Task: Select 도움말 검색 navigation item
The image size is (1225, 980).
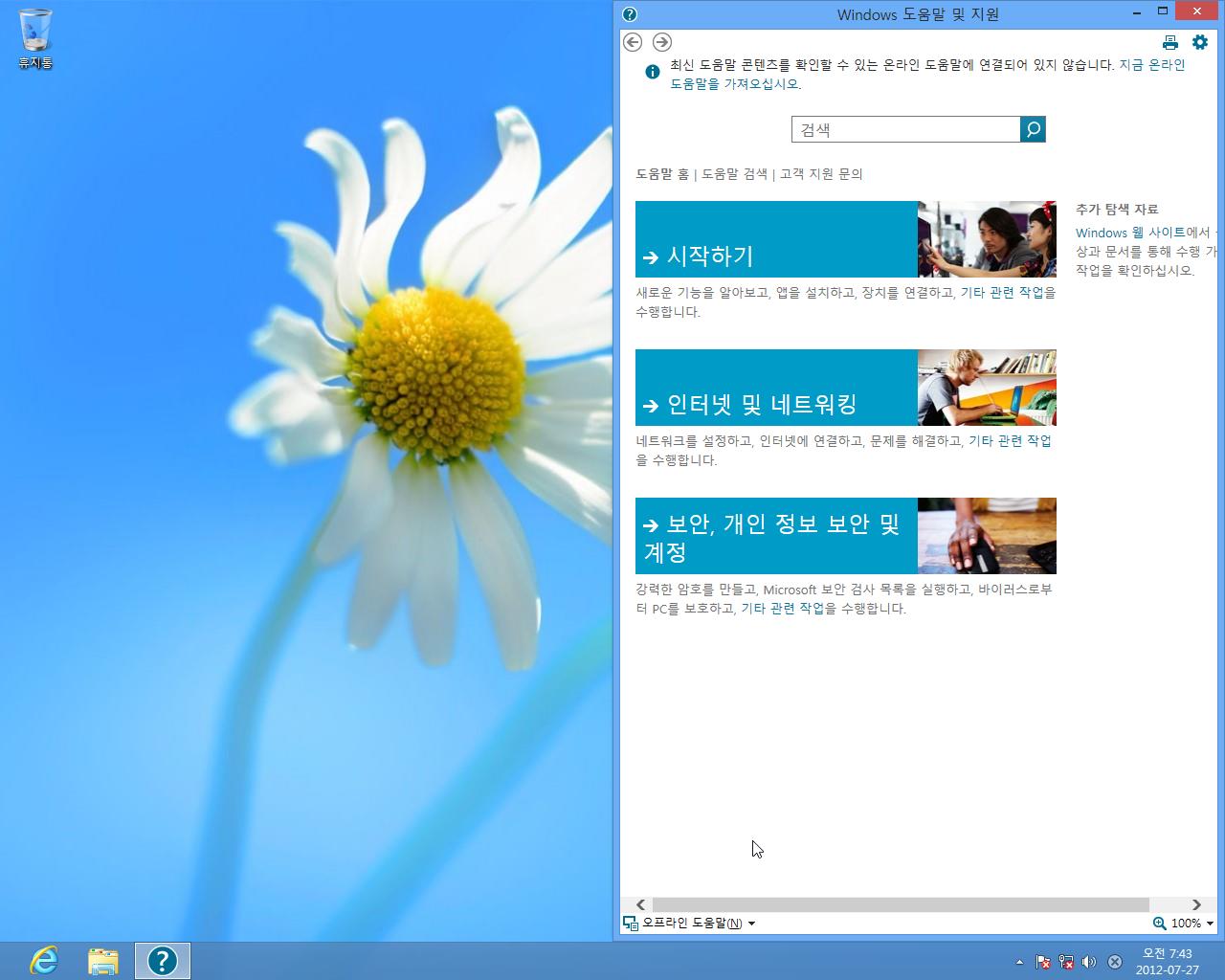Action: point(734,174)
